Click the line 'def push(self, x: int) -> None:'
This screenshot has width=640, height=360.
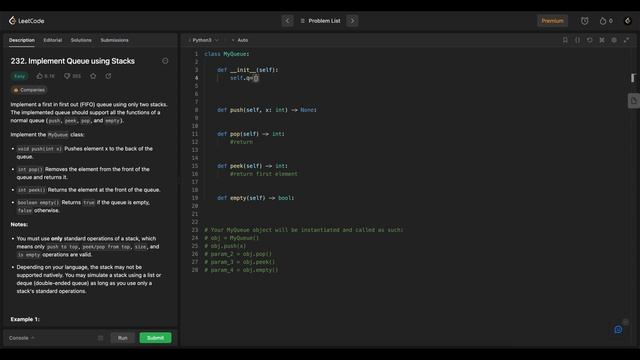267,110
